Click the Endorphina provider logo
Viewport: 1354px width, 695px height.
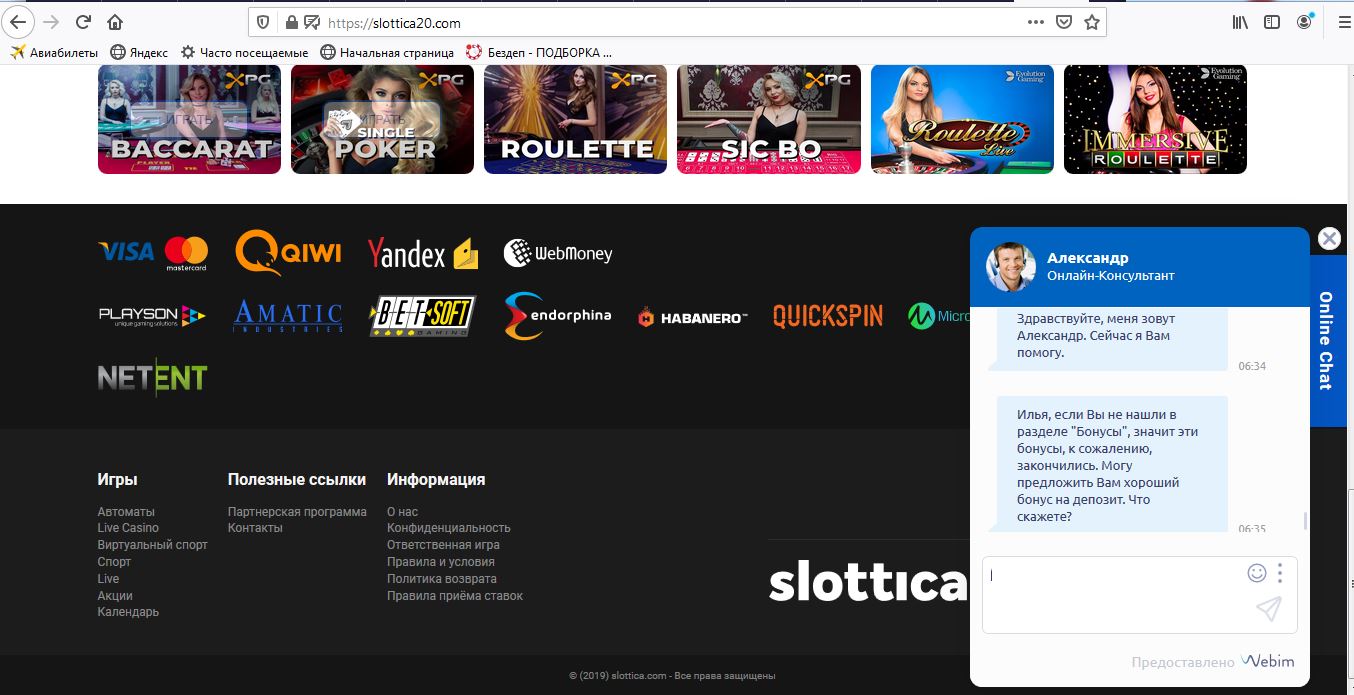click(x=557, y=316)
